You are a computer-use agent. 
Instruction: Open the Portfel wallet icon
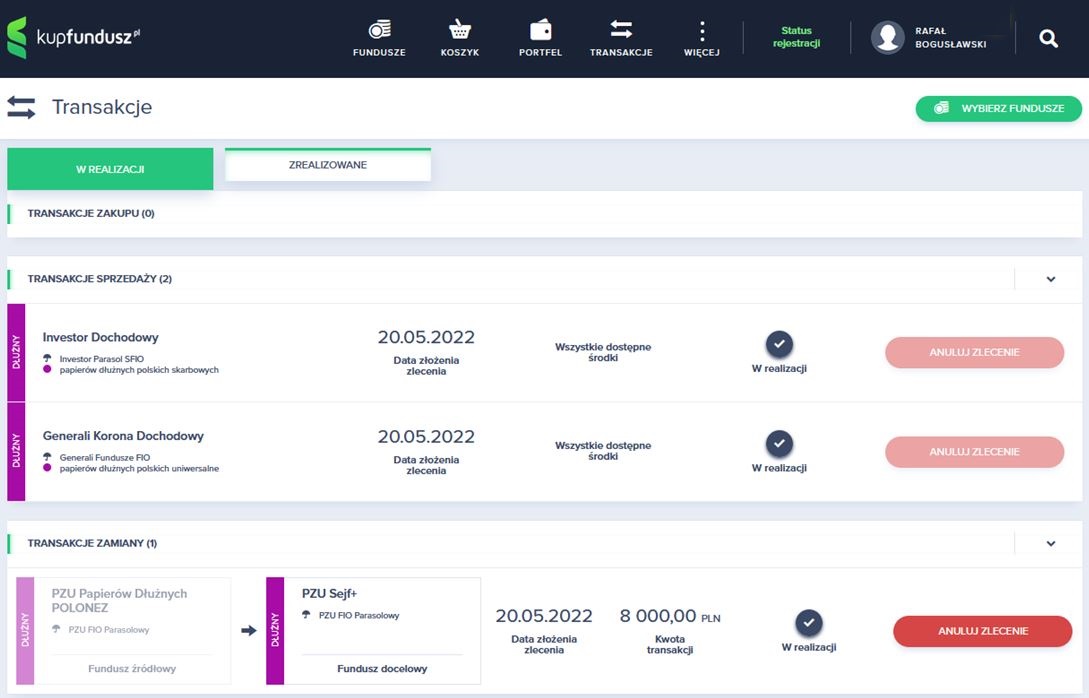(x=540, y=30)
